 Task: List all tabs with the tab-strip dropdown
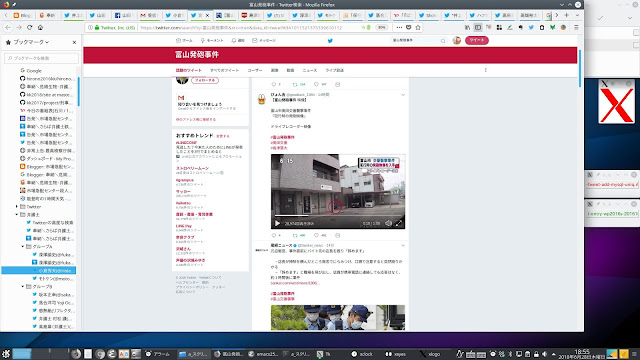point(577,15)
